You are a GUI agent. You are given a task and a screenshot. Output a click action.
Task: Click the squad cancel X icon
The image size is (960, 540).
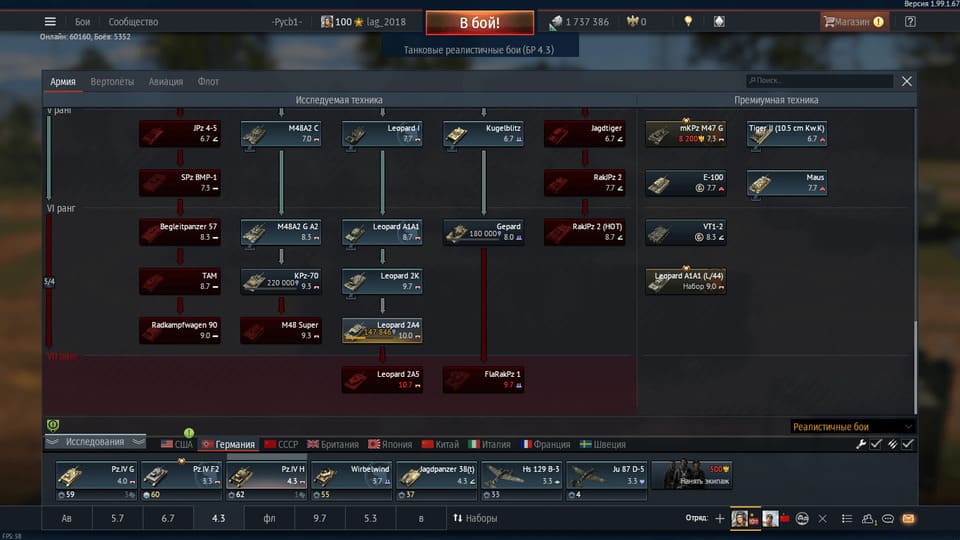point(822,519)
